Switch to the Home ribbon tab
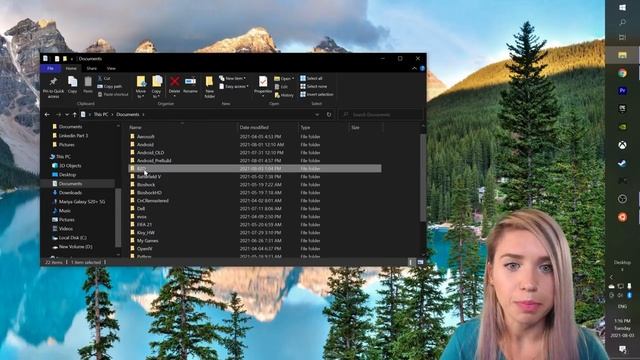This screenshot has width=640, height=360. pos(71,69)
